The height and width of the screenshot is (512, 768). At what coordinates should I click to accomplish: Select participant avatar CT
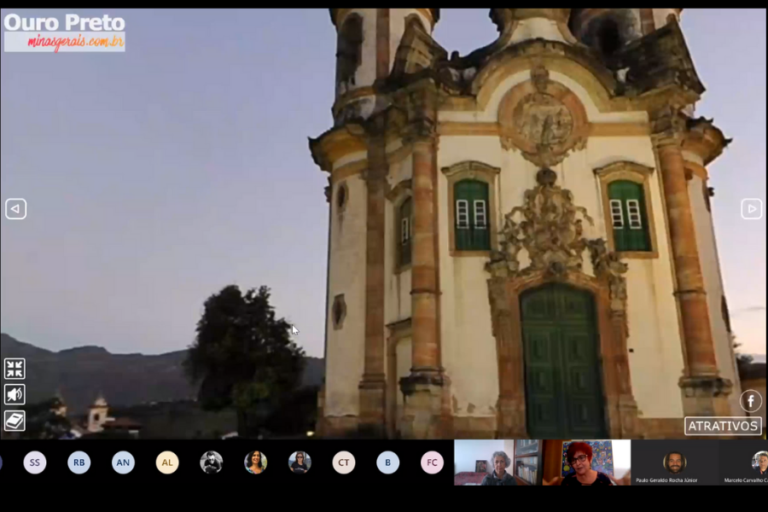click(344, 462)
